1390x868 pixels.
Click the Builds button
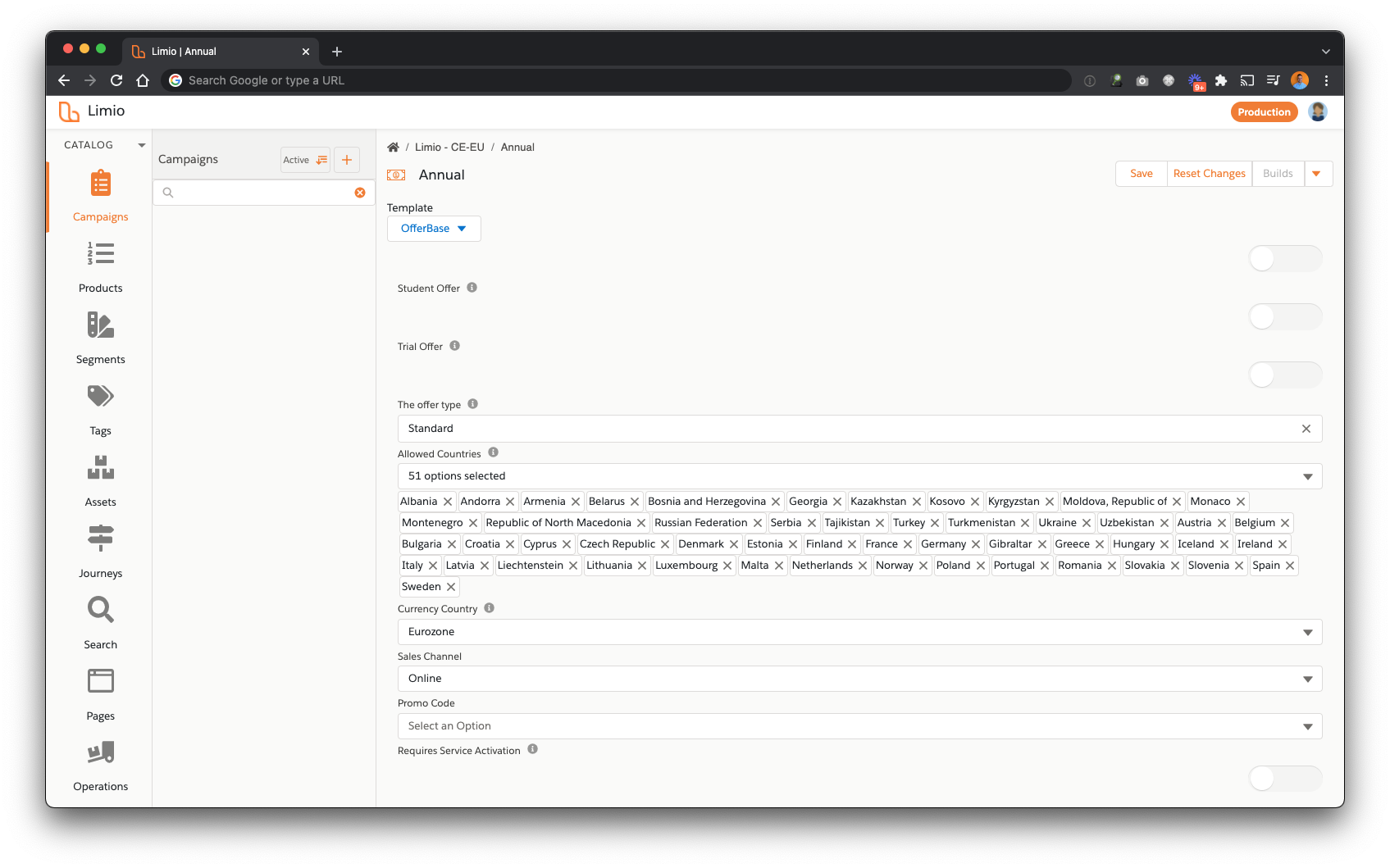pos(1278,174)
